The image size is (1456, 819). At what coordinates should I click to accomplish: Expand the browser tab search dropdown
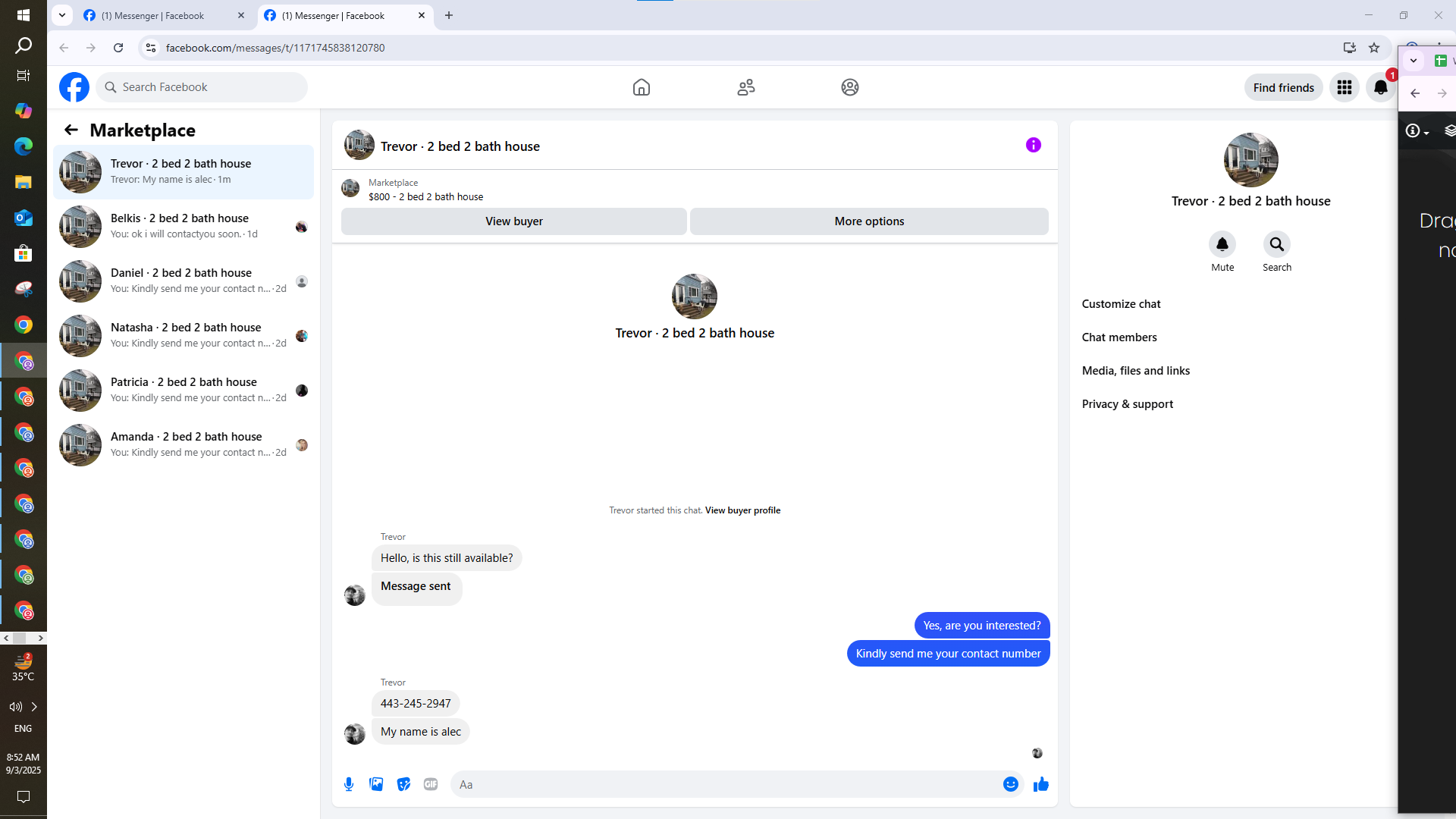(62, 15)
